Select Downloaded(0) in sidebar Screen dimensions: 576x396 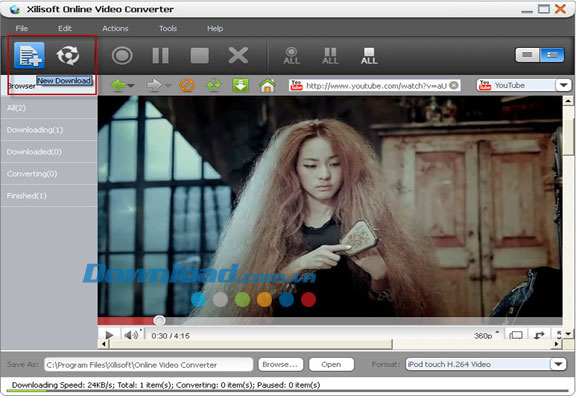(49, 152)
